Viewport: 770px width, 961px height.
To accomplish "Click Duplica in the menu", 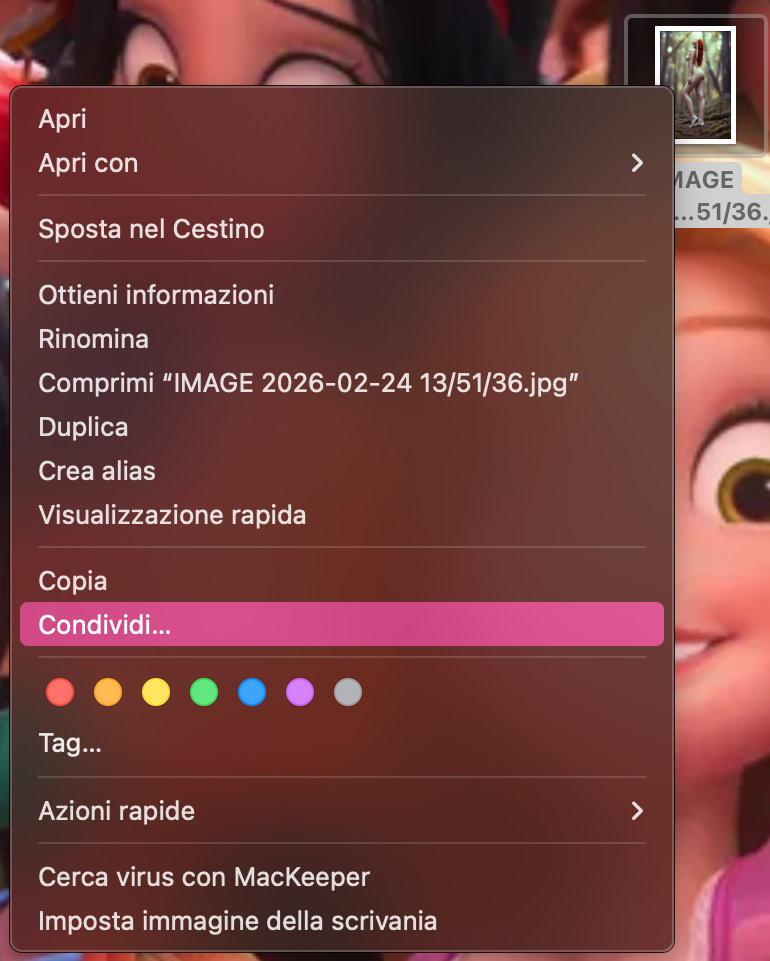I will [341, 427].
